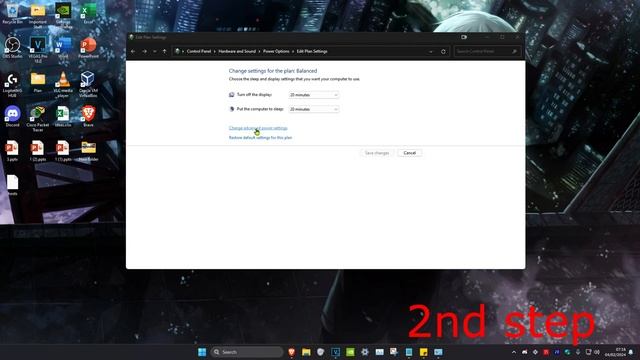This screenshot has height=360, width=640.
Task: Click the Save changes button
Action: pos(377,153)
